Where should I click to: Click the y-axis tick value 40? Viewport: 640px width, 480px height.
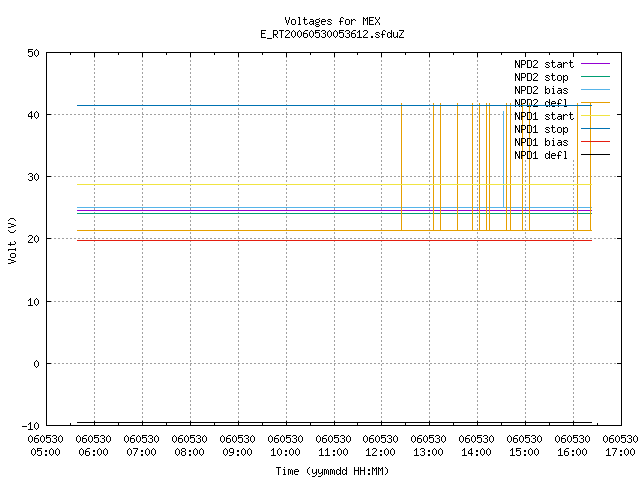(x=33, y=115)
